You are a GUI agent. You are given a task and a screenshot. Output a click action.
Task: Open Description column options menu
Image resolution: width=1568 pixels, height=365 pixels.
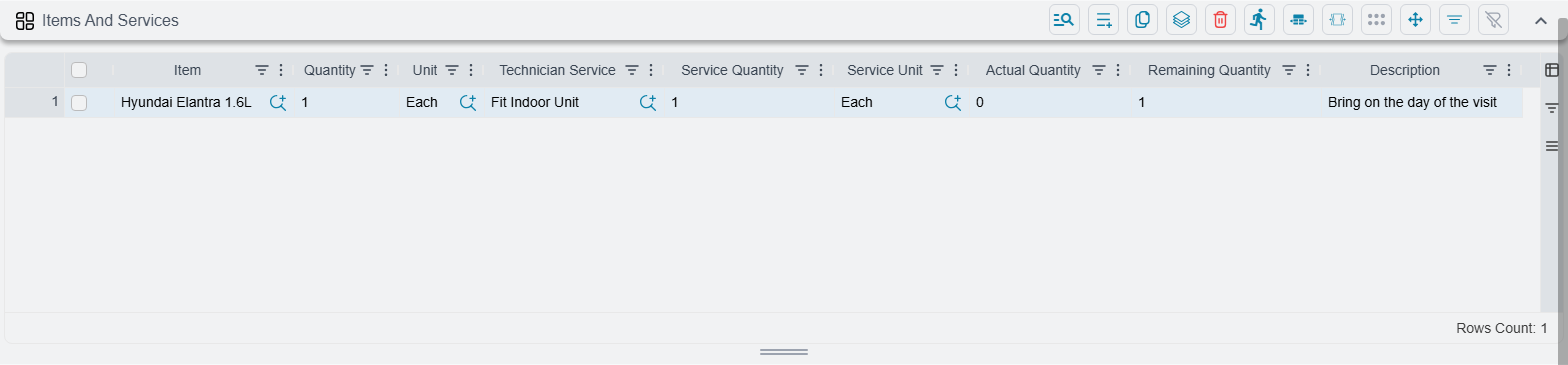click(1509, 70)
